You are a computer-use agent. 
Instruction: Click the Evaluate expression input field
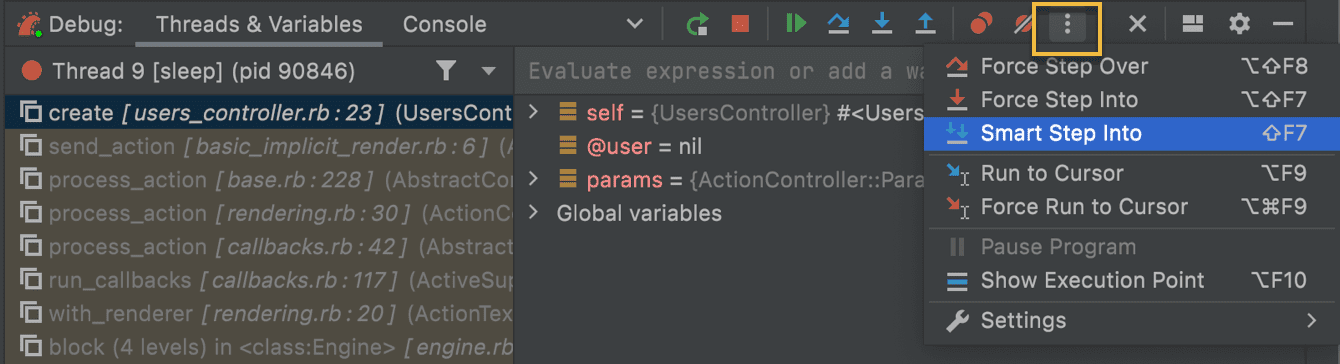coord(718,71)
